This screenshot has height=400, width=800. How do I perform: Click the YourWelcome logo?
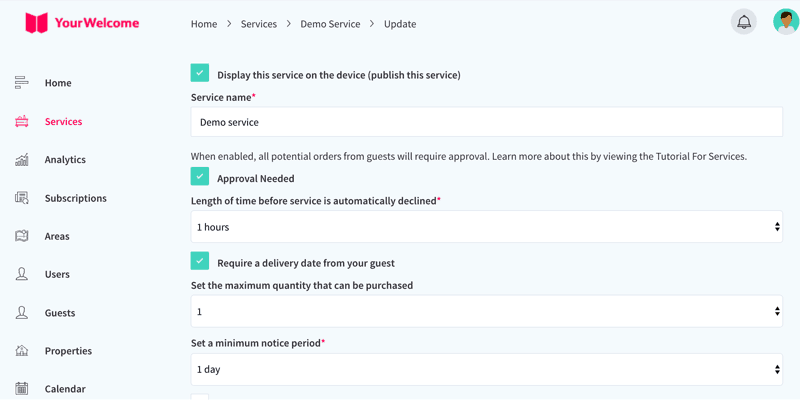82,23
